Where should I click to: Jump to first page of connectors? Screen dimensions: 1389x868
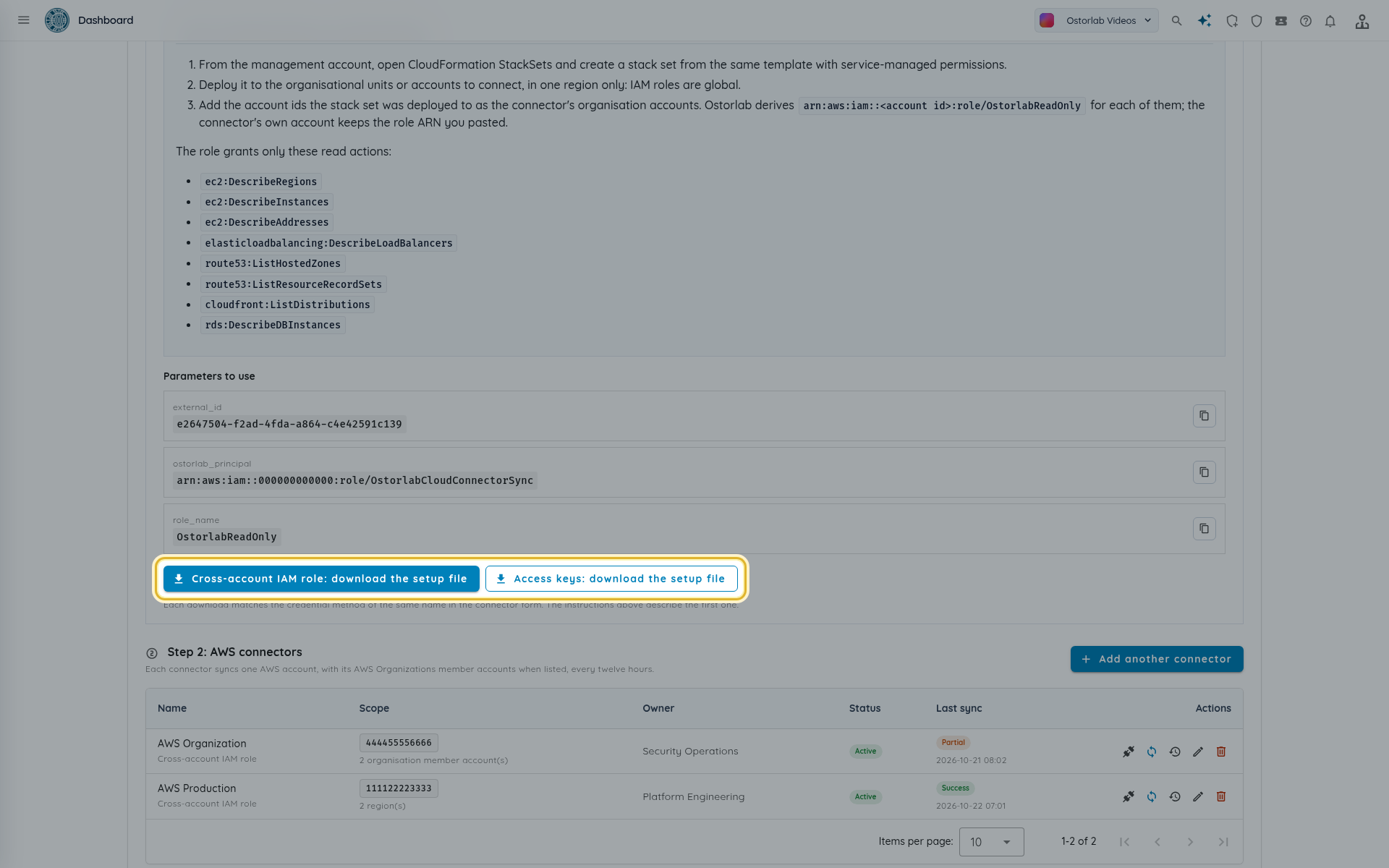[x=1124, y=842]
